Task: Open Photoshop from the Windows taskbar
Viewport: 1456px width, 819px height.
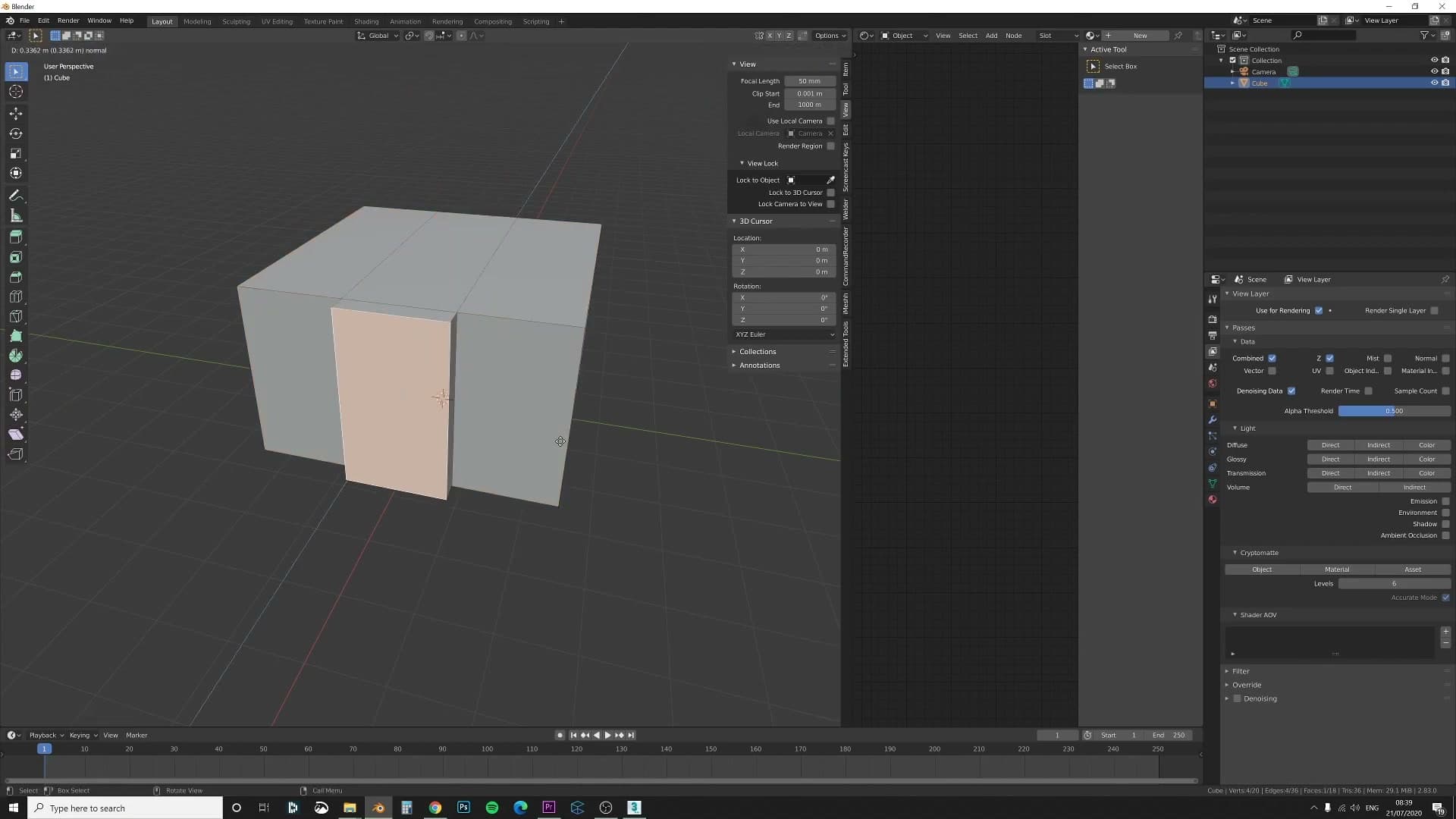Action: (x=463, y=808)
